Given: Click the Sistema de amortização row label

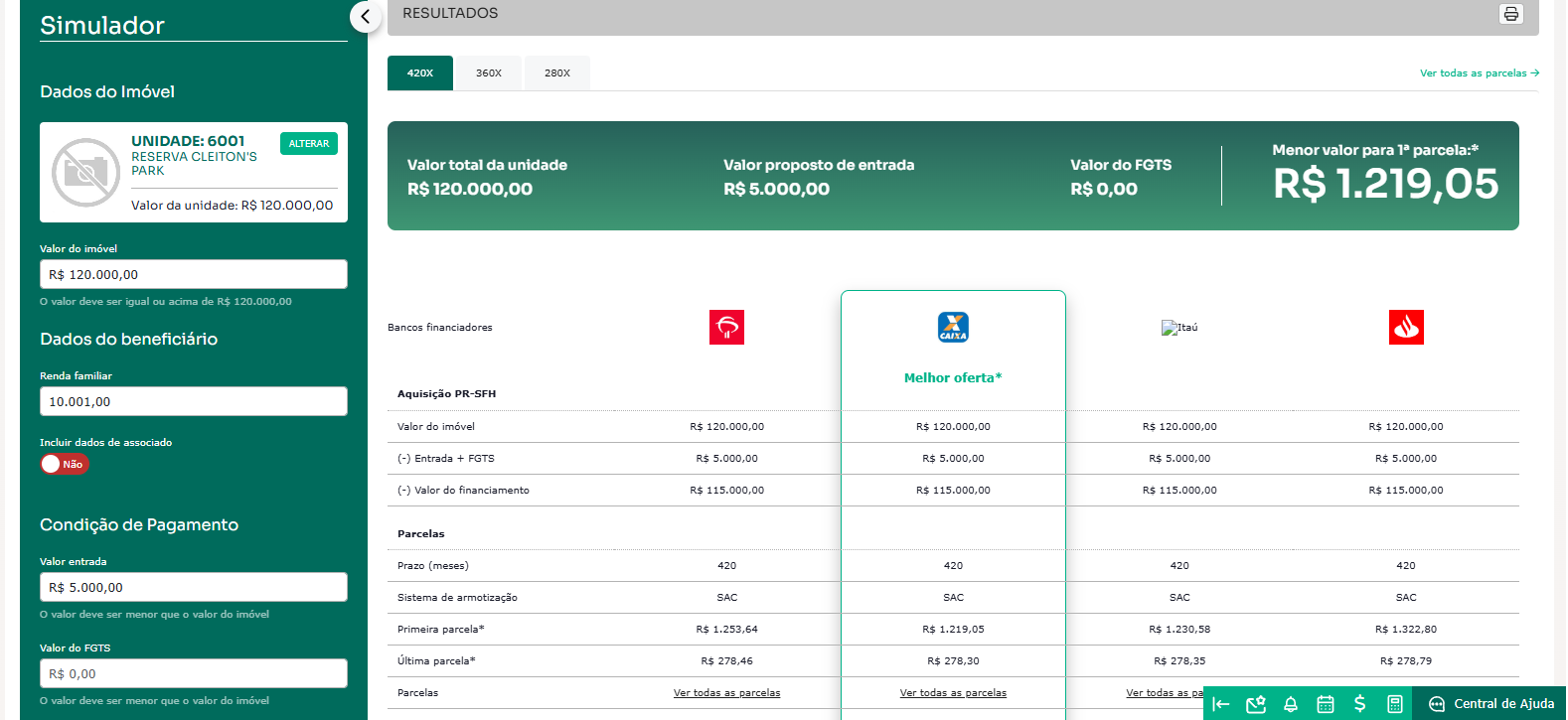Looking at the screenshot, I should 457,598.
